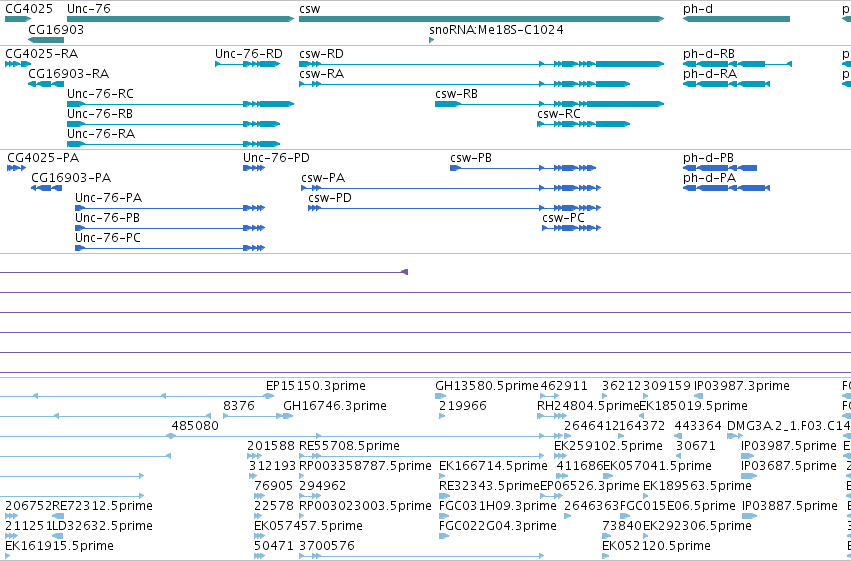Click the Unc-76-RD transcript label

[x=249, y=54]
